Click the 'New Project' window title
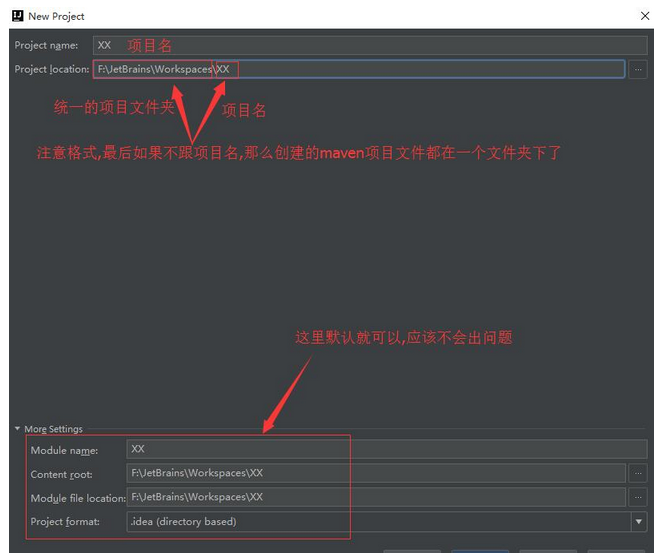This screenshot has width=657, height=559. pos(56,16)
